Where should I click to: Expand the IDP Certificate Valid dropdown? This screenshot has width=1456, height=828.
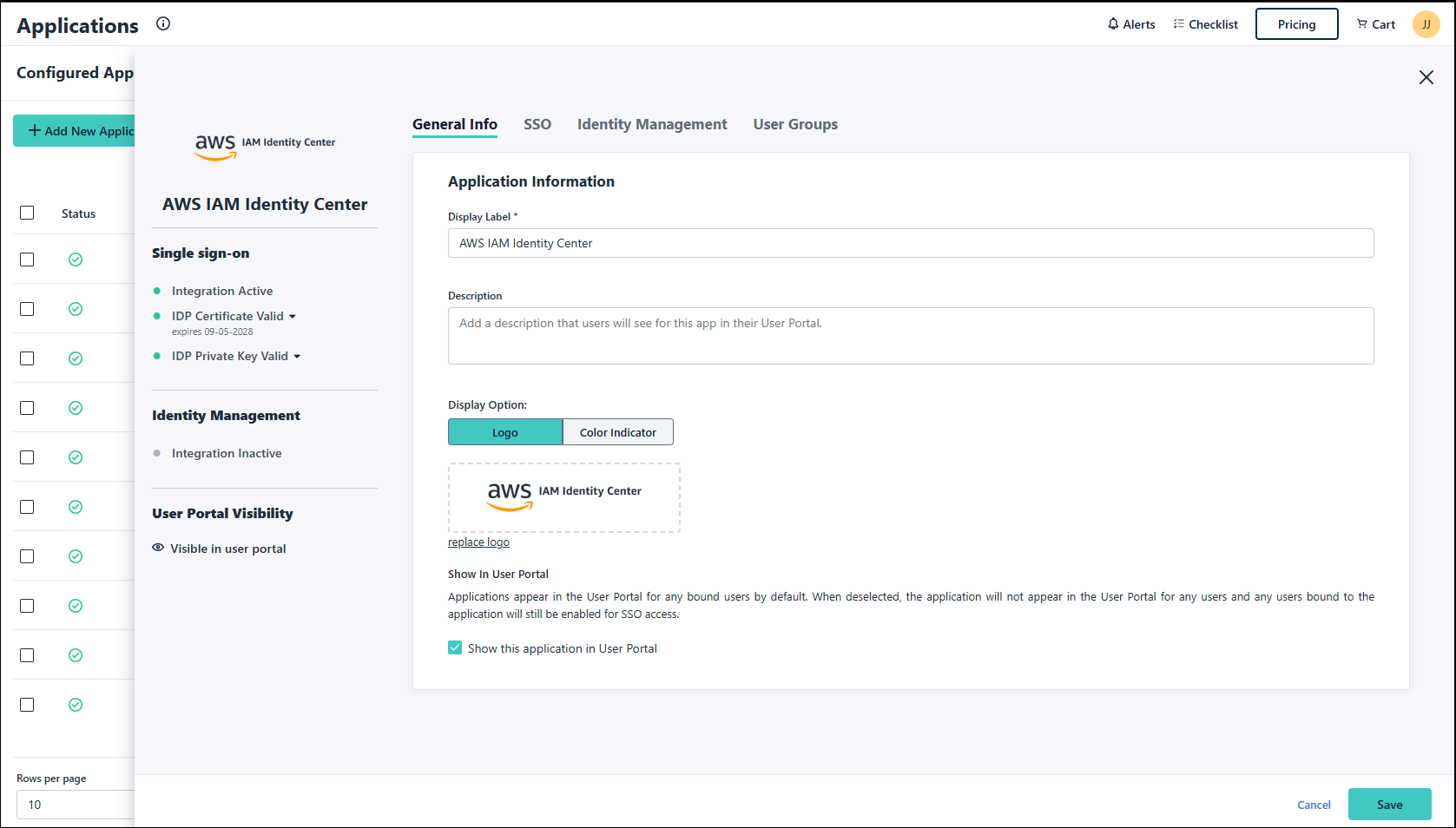pos(293,317)
